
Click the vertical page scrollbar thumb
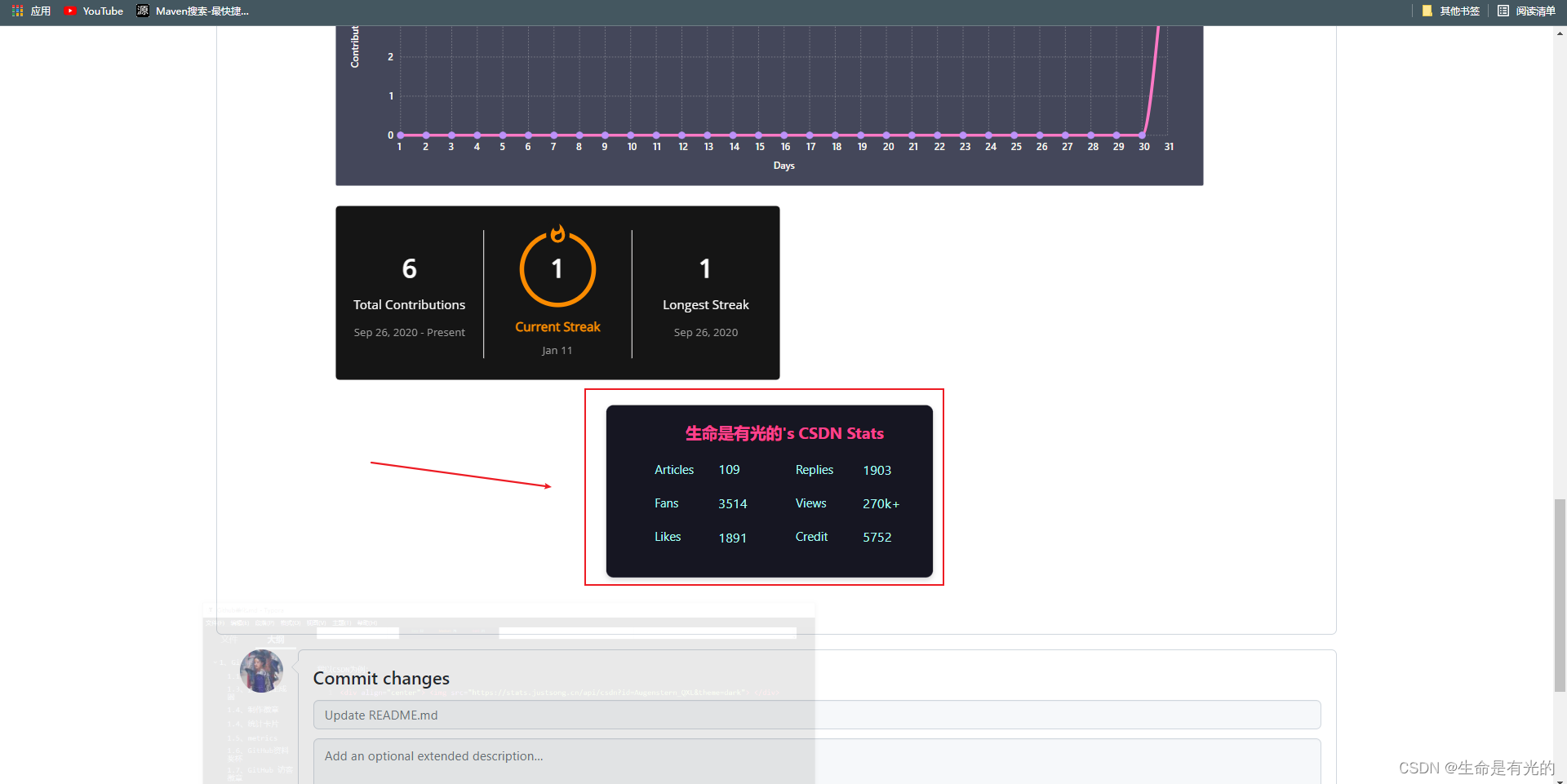(1560, 596)
